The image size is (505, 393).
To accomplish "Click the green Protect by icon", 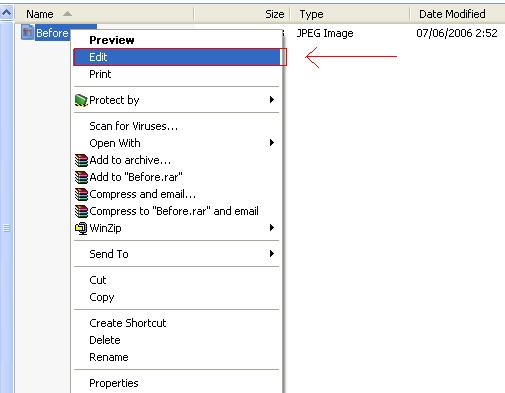I will point(81,100).
